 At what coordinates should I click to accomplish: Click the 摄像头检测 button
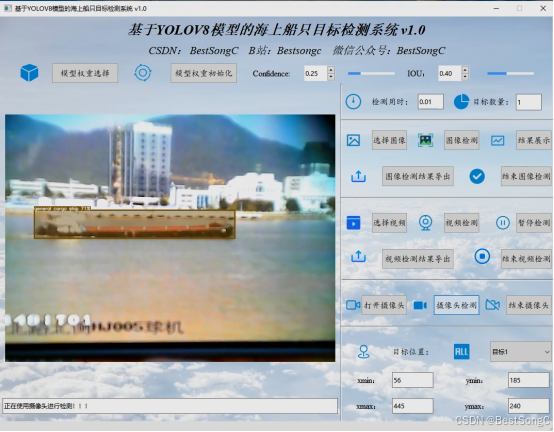[x=456, y=305]
